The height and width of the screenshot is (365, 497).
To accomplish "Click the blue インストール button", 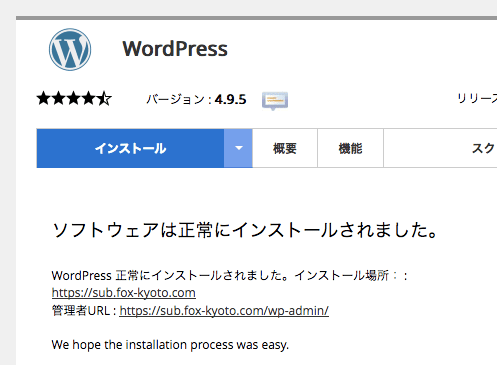I will (130, 148).
